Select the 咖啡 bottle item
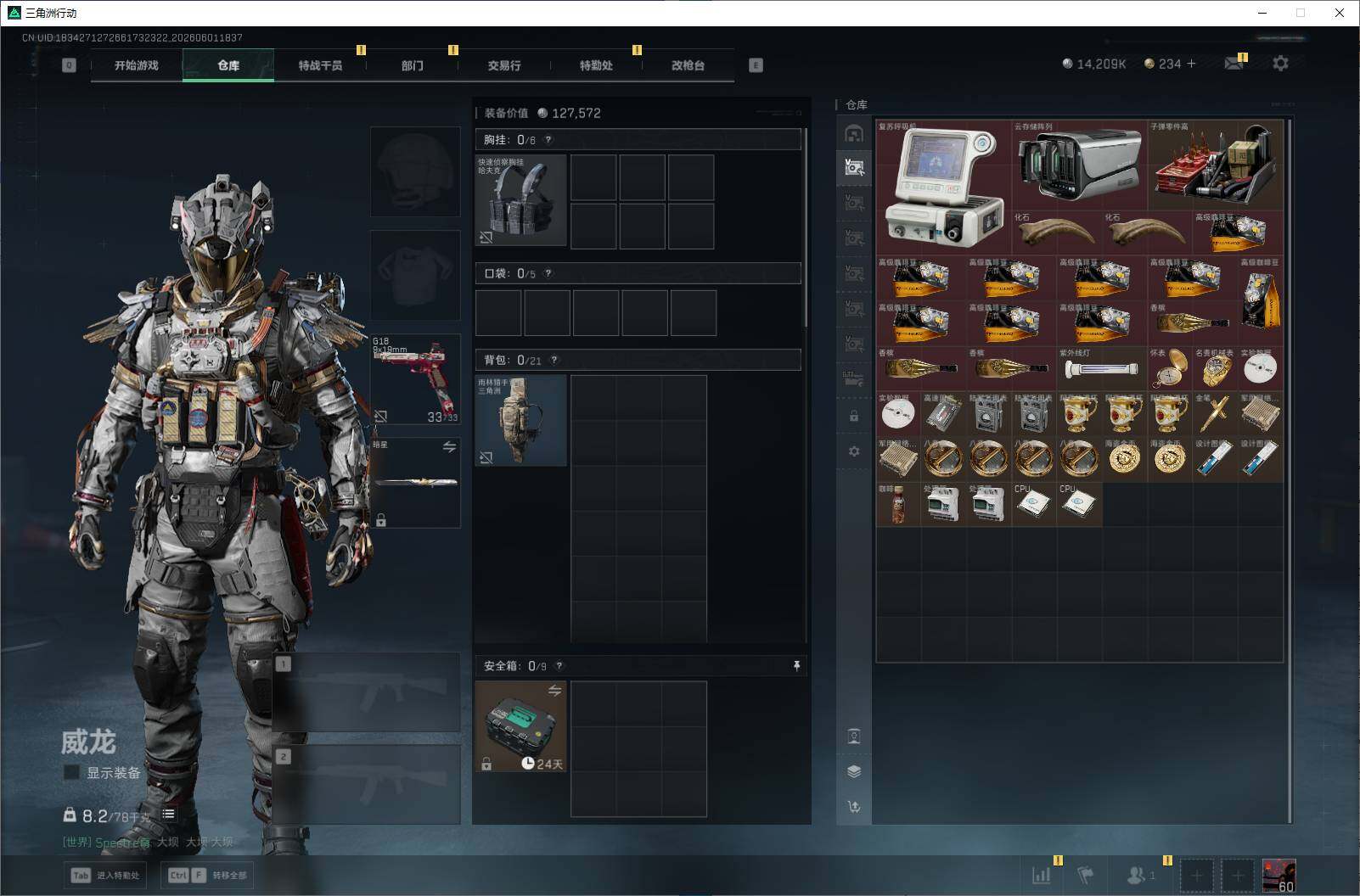 click(898, 504)
